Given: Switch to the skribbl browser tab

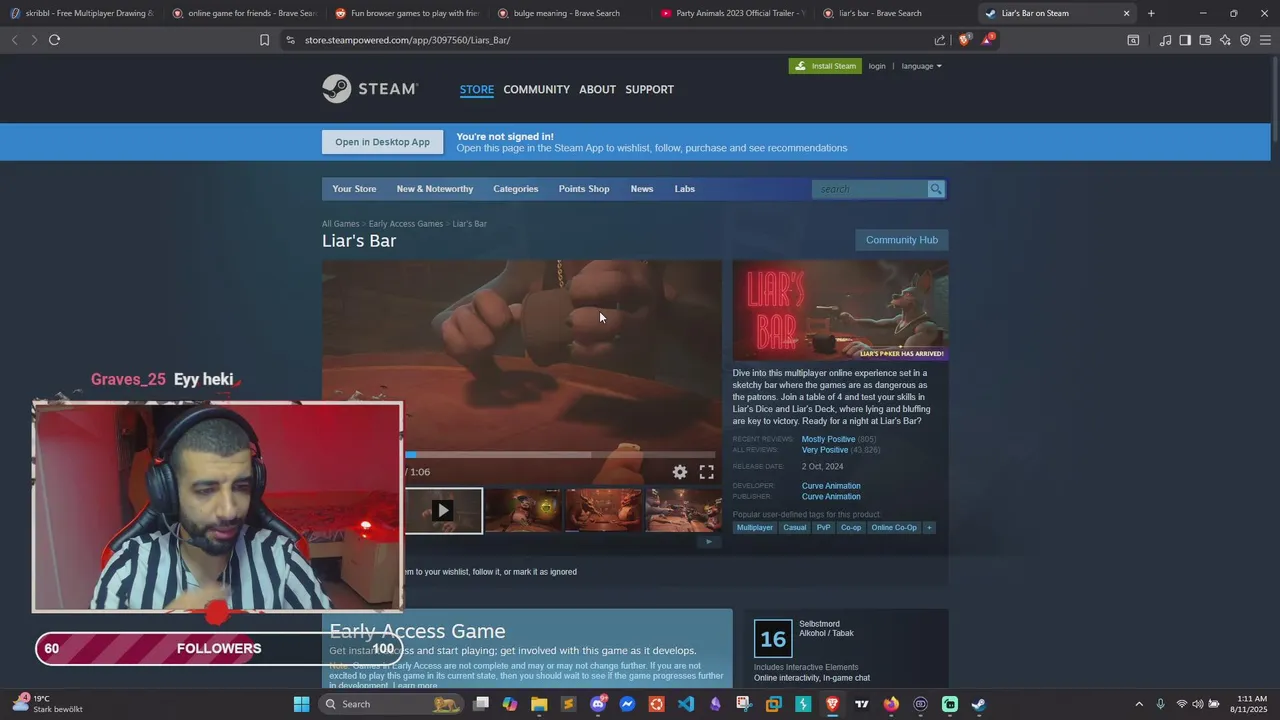Looking at the screenshot, I should 81,13.
